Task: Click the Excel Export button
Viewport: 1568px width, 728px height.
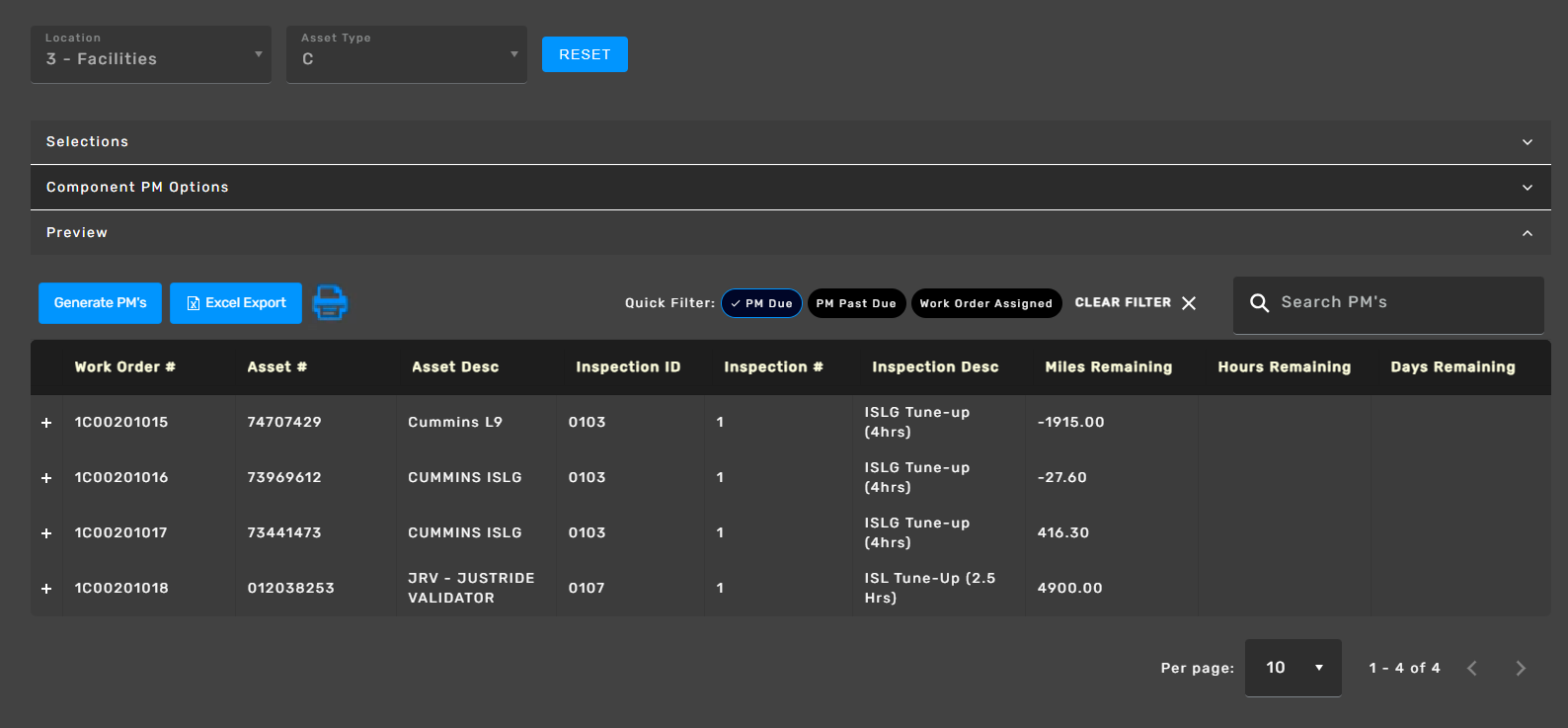Action: tap(236, 303)
